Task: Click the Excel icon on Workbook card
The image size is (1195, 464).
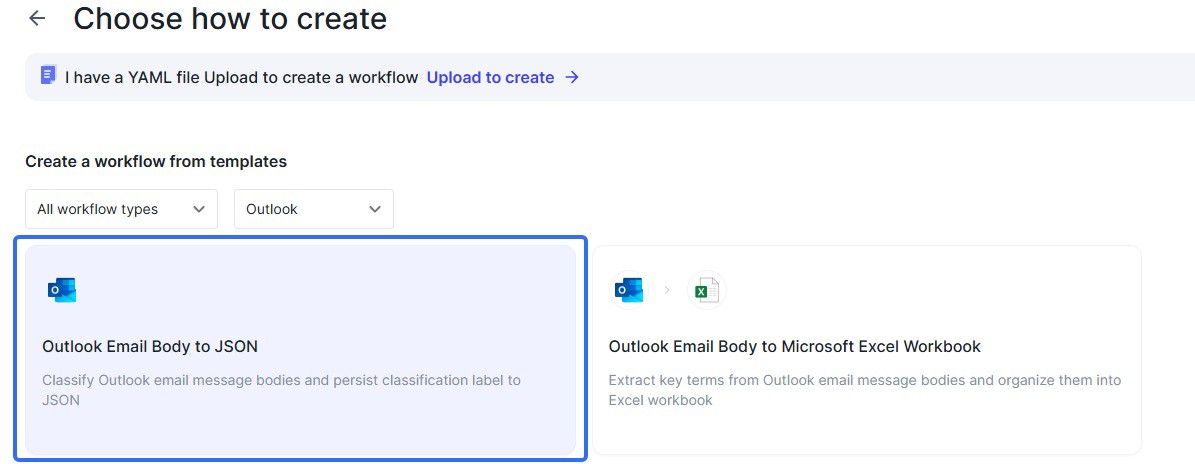Action: tap(706, 290)
